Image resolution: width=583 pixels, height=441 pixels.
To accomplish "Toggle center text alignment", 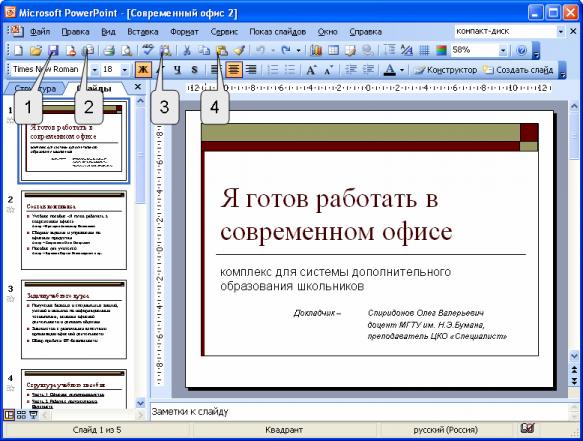I will pos(233,70).
